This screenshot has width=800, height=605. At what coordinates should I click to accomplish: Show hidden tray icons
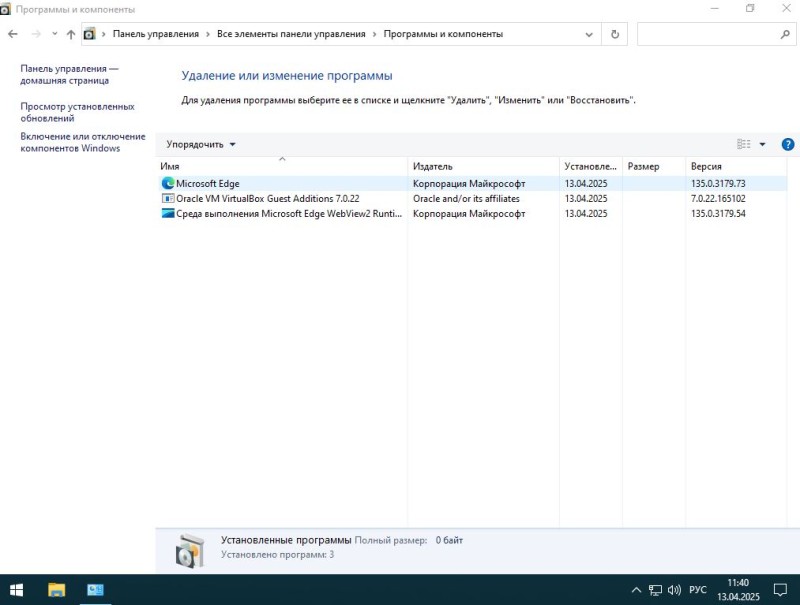pyautogui.click(x=636, y=590)
